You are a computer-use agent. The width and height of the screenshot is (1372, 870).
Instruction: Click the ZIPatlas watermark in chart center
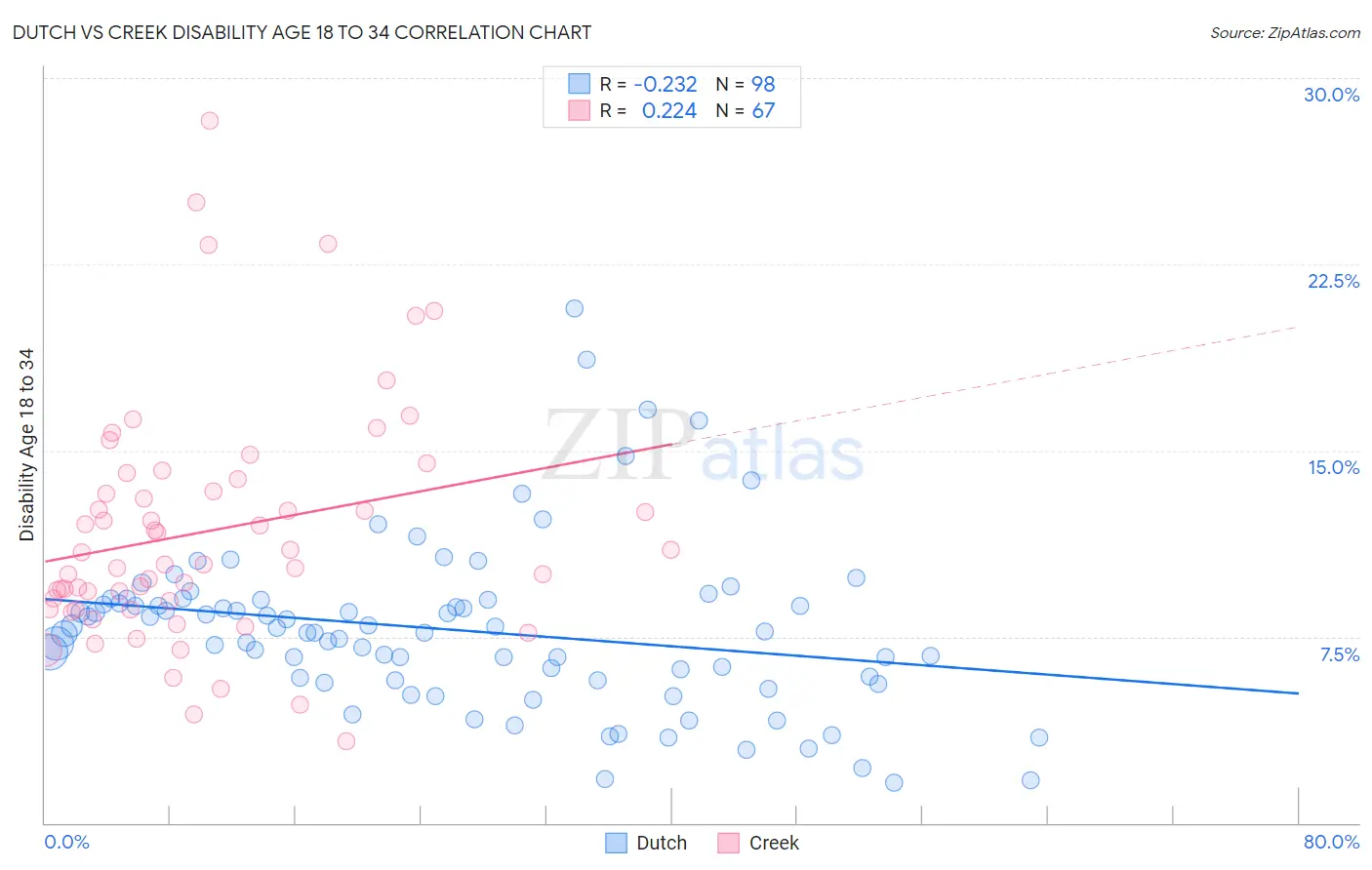(x=704, y=447)
